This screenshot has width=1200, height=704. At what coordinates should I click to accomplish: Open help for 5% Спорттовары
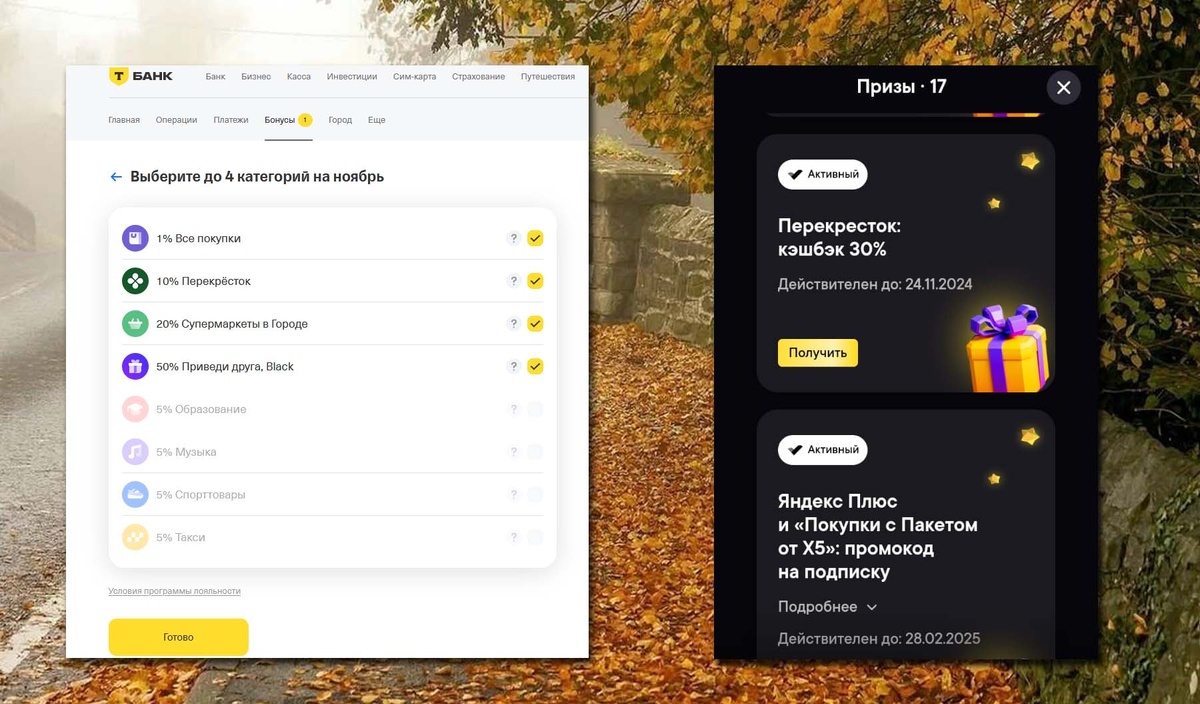click(513, 494)
